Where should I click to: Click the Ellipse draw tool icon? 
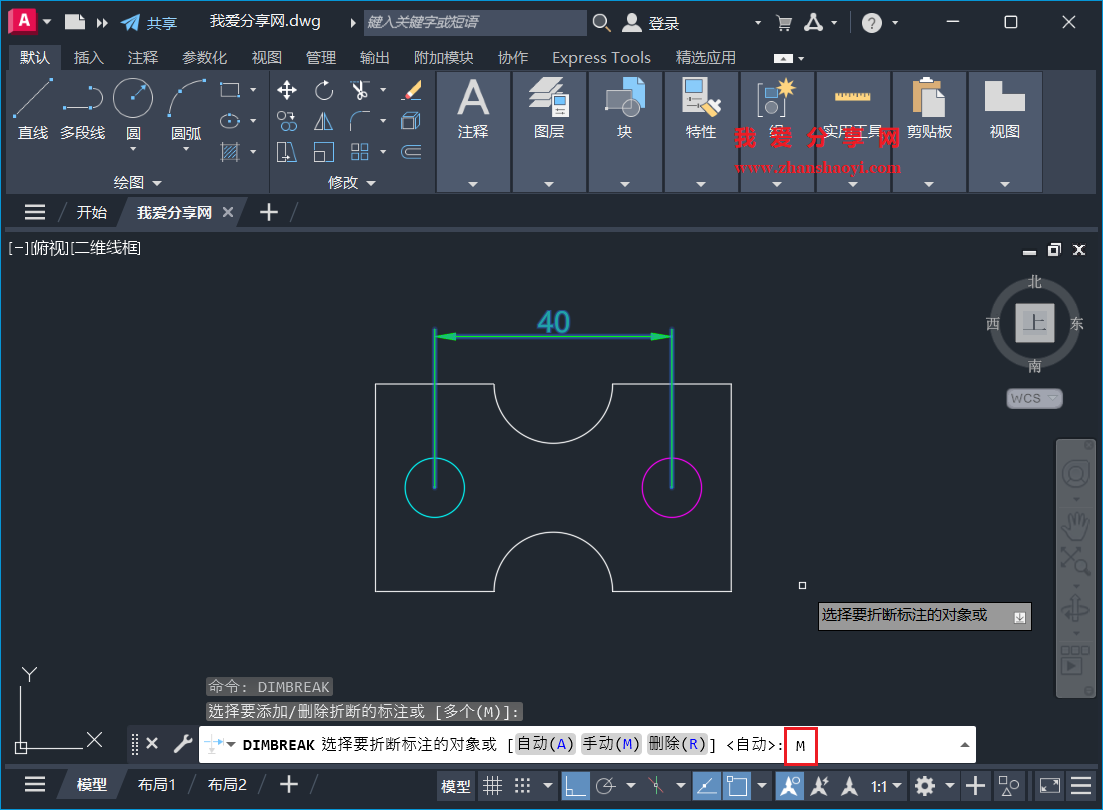(229, 121)
